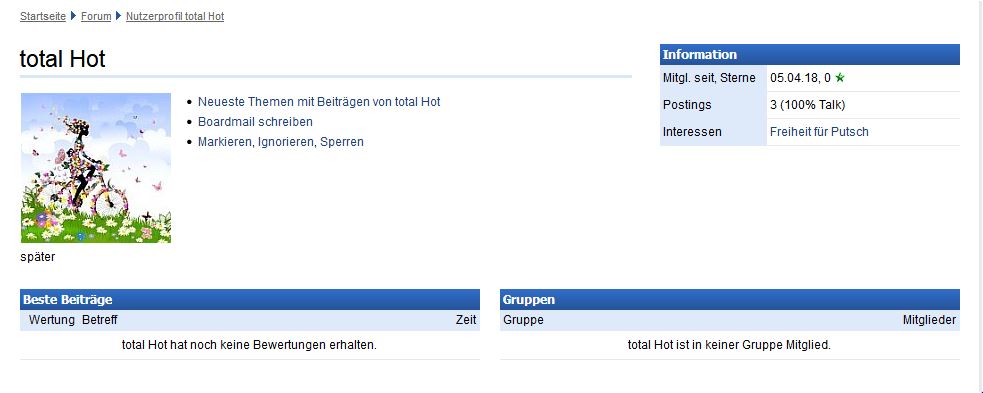Image resolution: width=983 pixels, height=393 pixels.
Task: Go to the Startseite breadcrumb link
Action: click(x=43, y=16)
